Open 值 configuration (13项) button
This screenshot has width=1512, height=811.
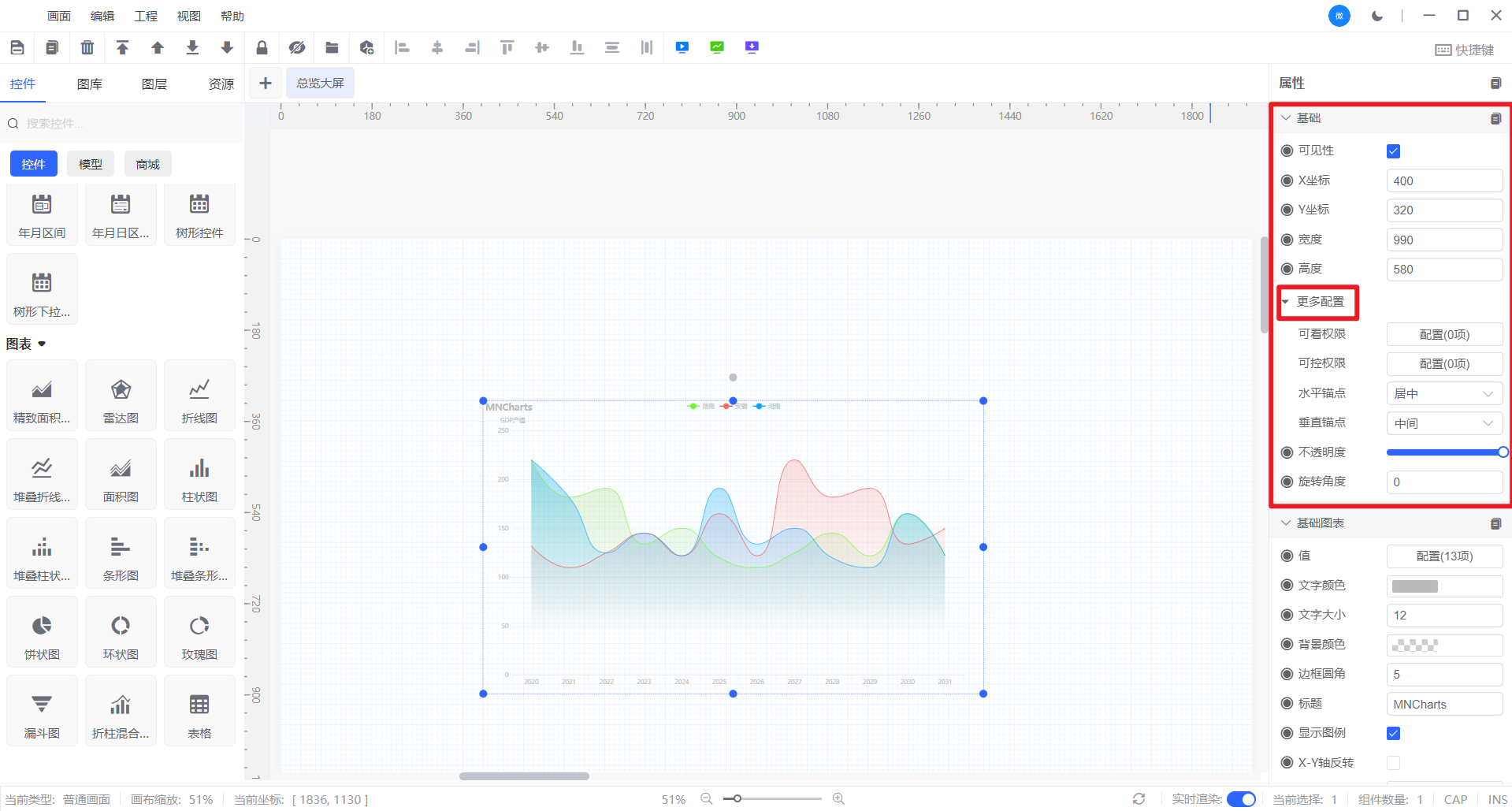(1444, 556)
